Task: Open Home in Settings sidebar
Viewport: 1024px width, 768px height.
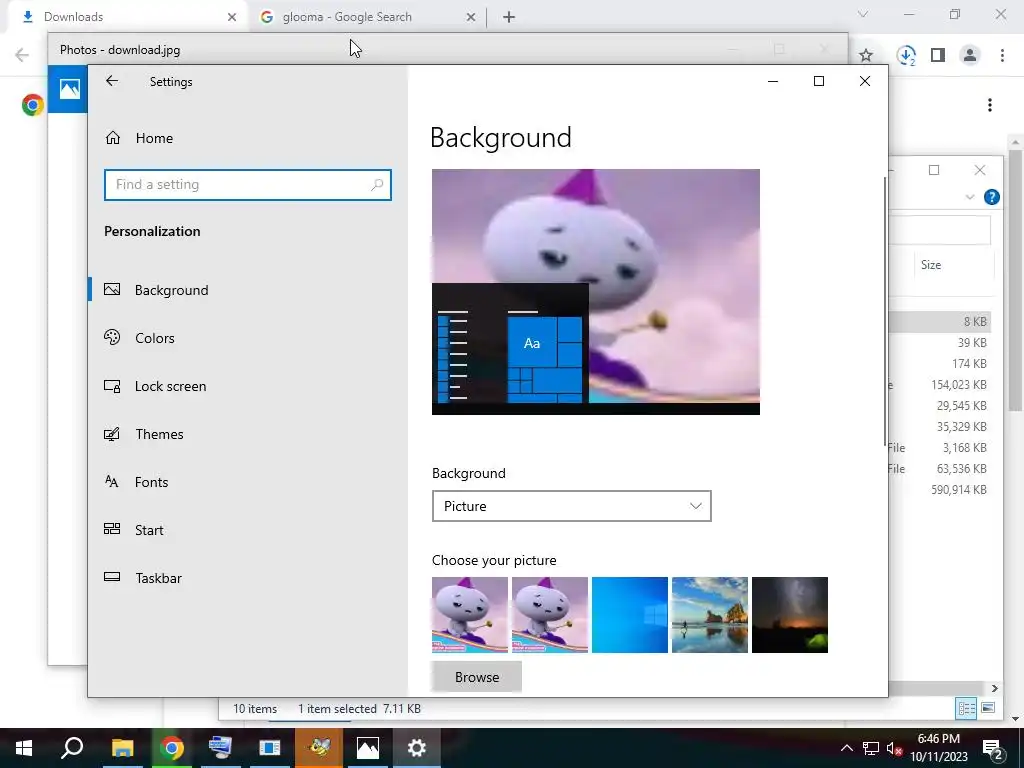Action: (x=154, y=138)
